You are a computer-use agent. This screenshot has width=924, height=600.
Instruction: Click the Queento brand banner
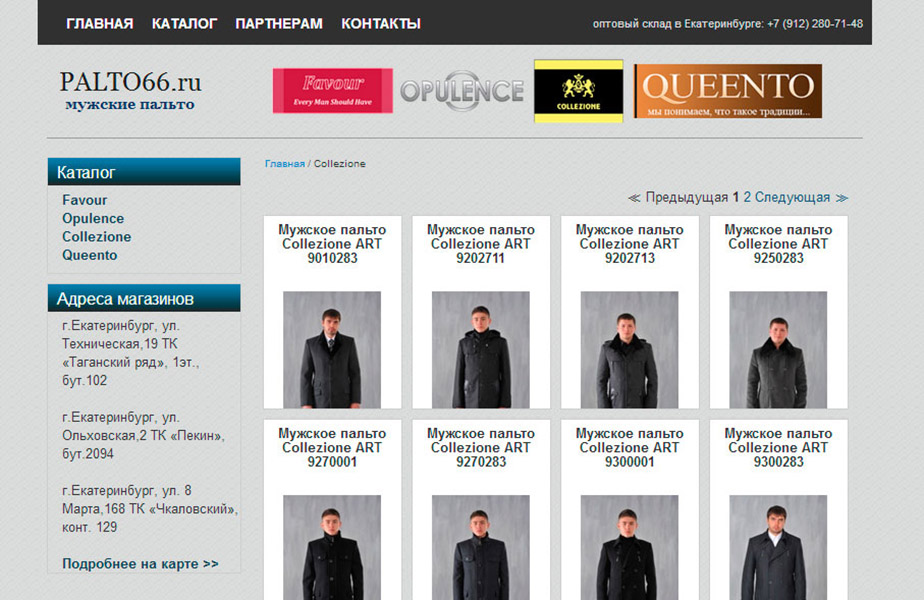click(728, 91)
